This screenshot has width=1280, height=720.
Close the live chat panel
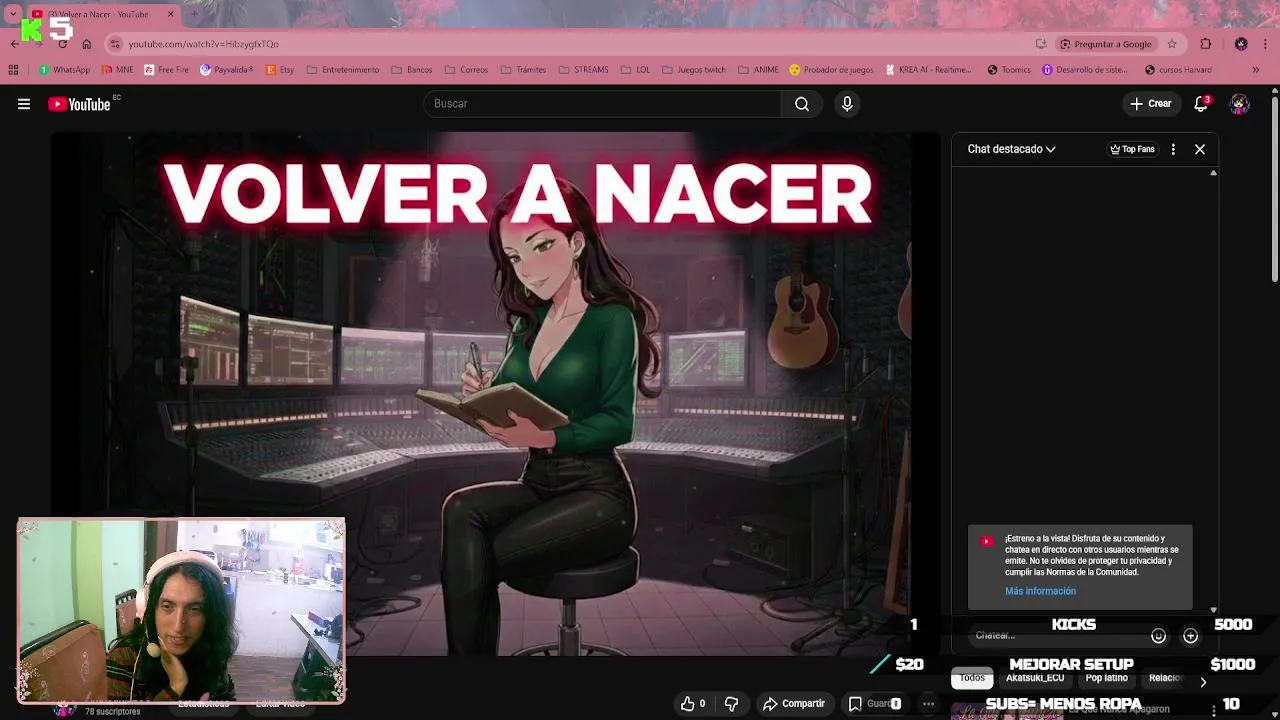click(1200, 149)
